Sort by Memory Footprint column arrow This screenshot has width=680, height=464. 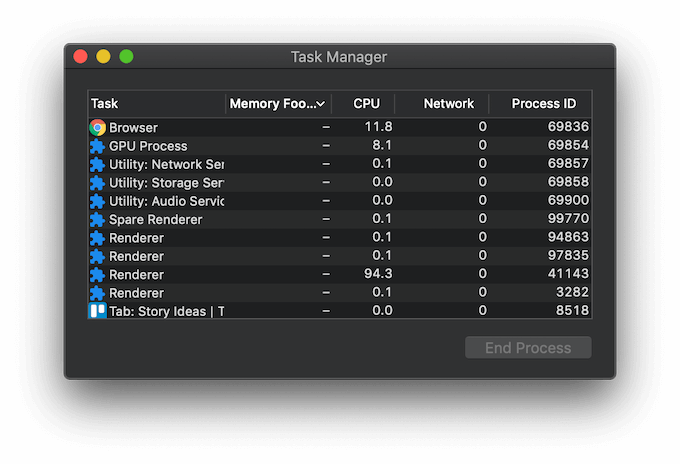click(320, 104)
